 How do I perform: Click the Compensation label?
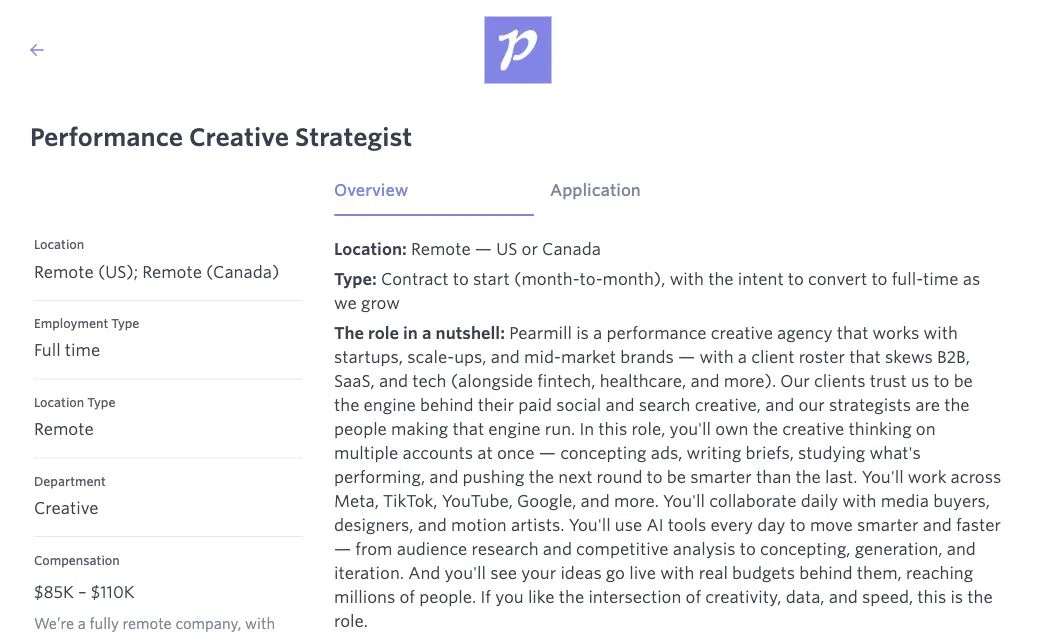coord(77,561)
